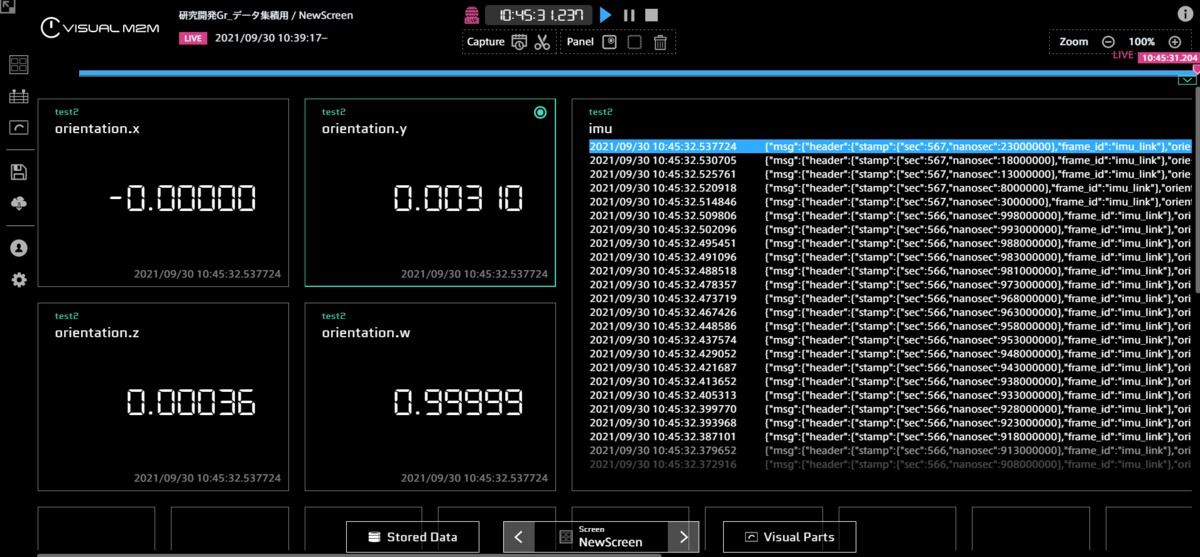
Task: Pause the data playback
Action: [x=629, y=15]
